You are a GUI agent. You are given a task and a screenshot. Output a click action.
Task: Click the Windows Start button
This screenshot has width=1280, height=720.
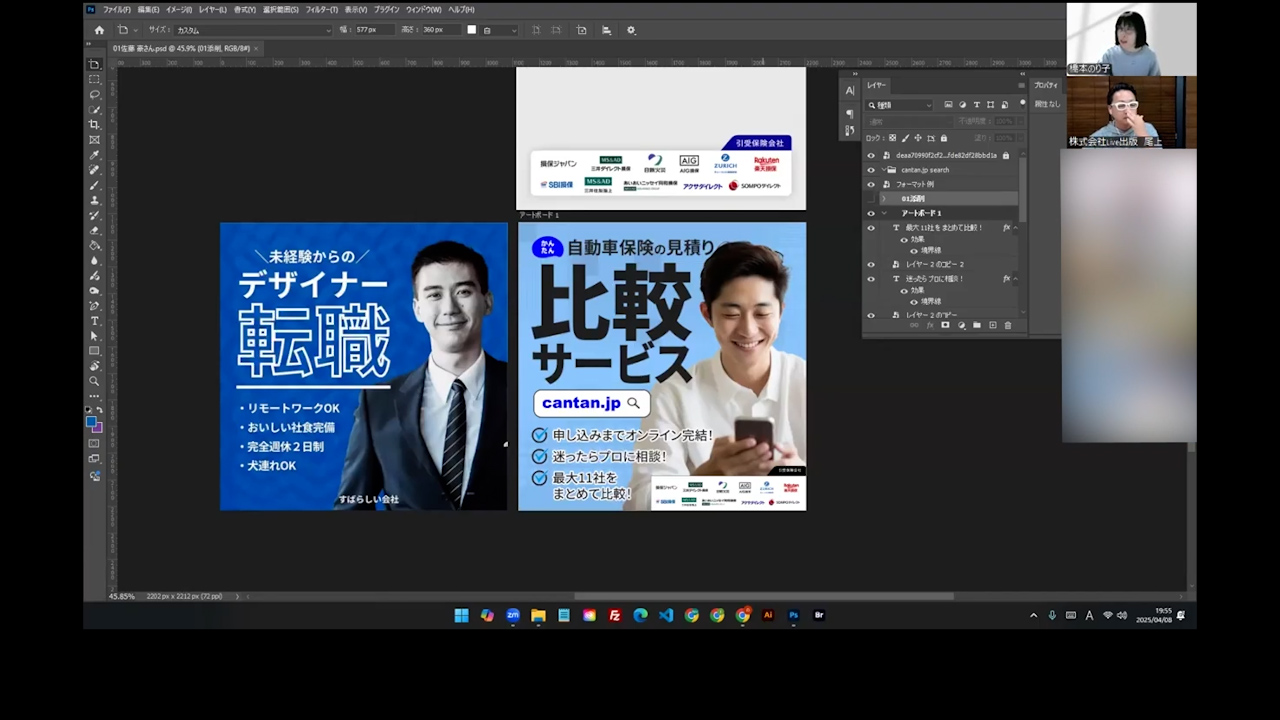[461, 615]
